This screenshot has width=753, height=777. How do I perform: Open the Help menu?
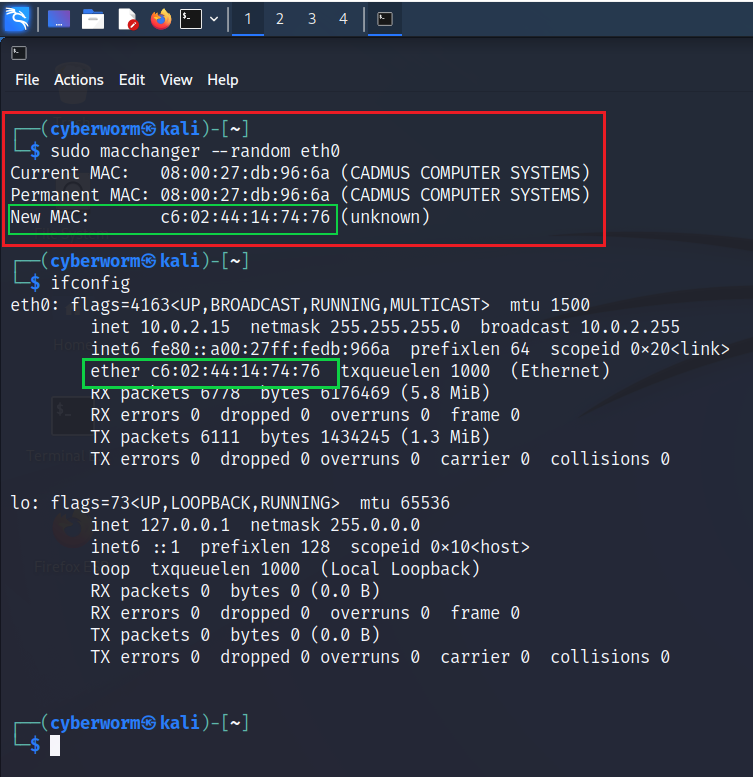click(x=223, y=80)
